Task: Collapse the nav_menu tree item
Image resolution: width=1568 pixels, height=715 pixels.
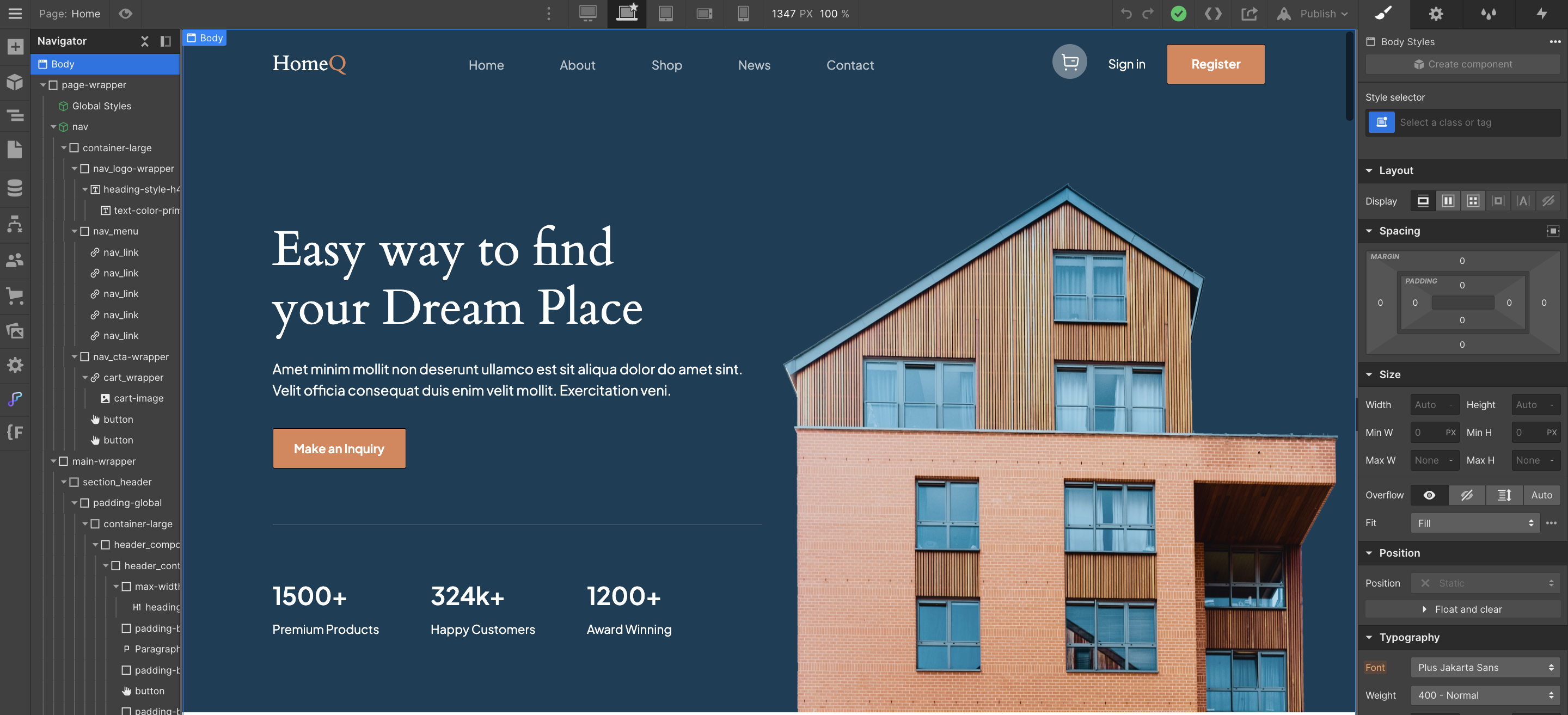Action: 74,231
